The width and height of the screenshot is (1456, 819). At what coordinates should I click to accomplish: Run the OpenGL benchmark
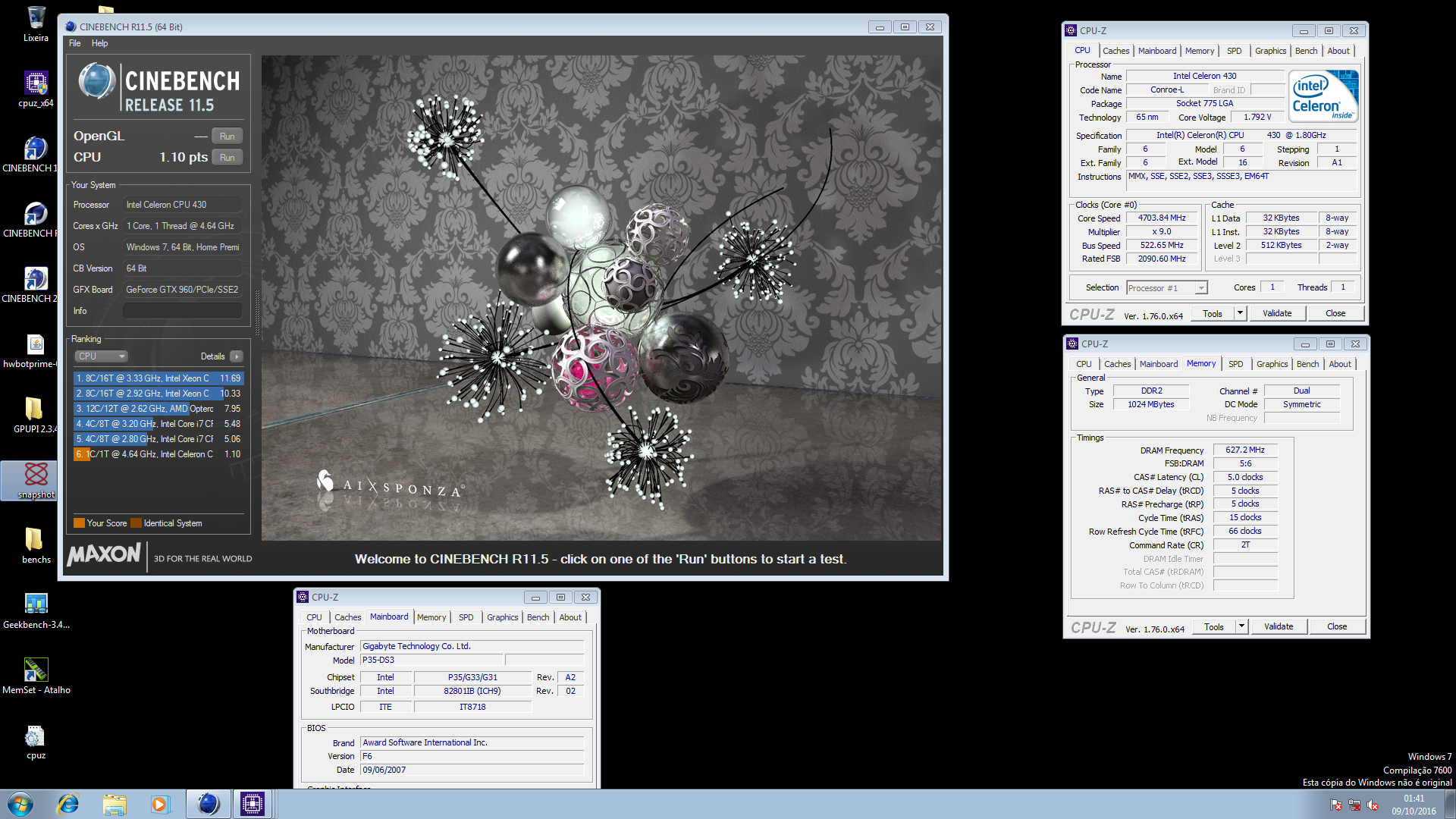(227, 136)
